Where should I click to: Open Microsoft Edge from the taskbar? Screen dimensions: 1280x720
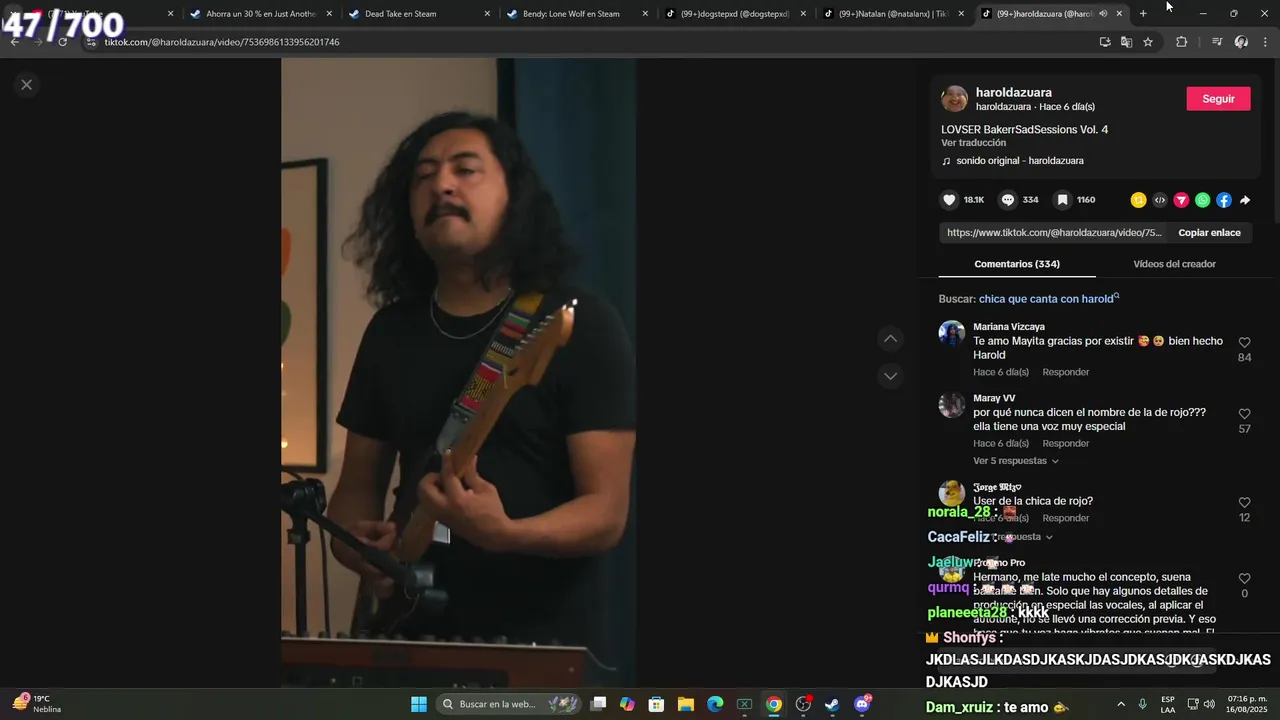coord(715,704)
